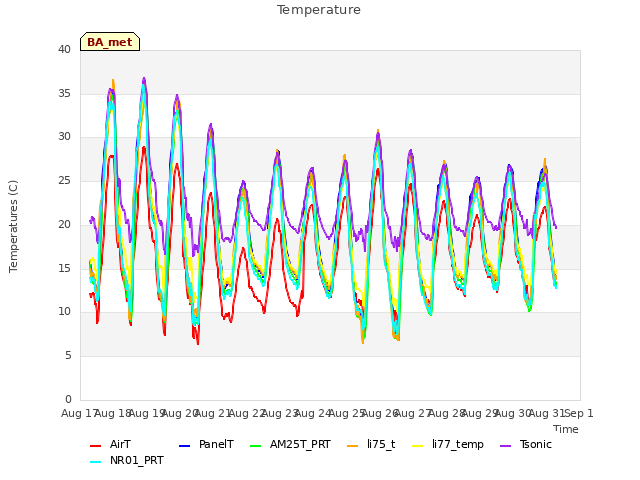Click the BA_met label badge
The height and width of the screenshot is (480, 640).
110,42
